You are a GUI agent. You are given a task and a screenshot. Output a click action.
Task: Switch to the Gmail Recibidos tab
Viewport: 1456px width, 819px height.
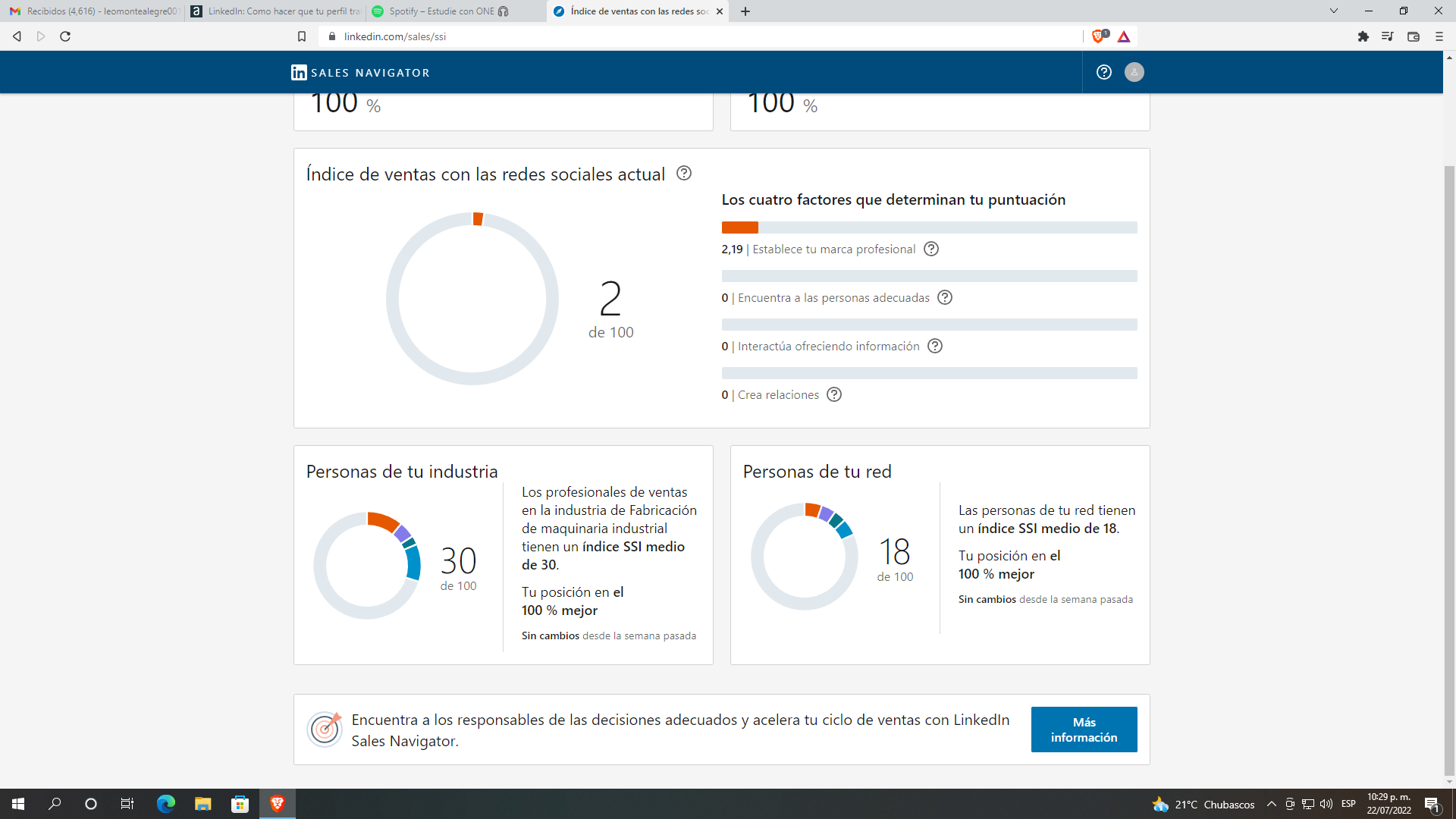[93, 11]
